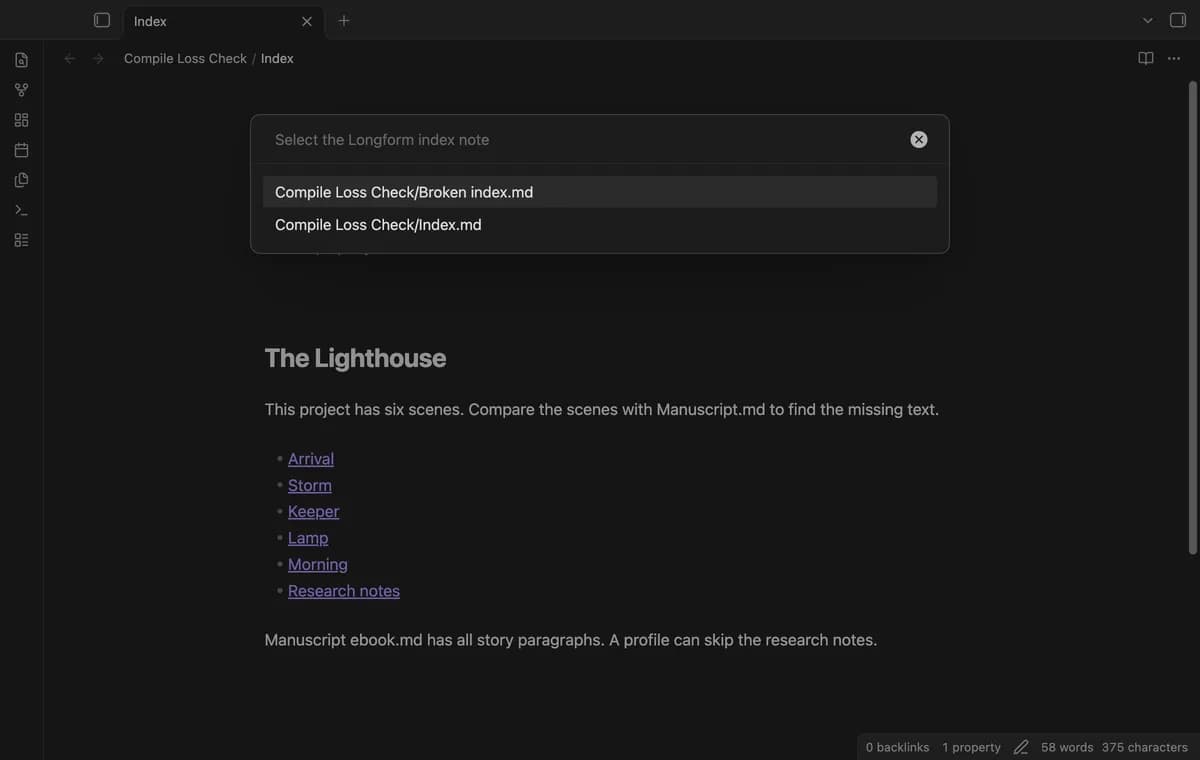Navigate forward with right arrow
The height and width of the screenshot is (760, 1200).
click(x=98, y=58)
